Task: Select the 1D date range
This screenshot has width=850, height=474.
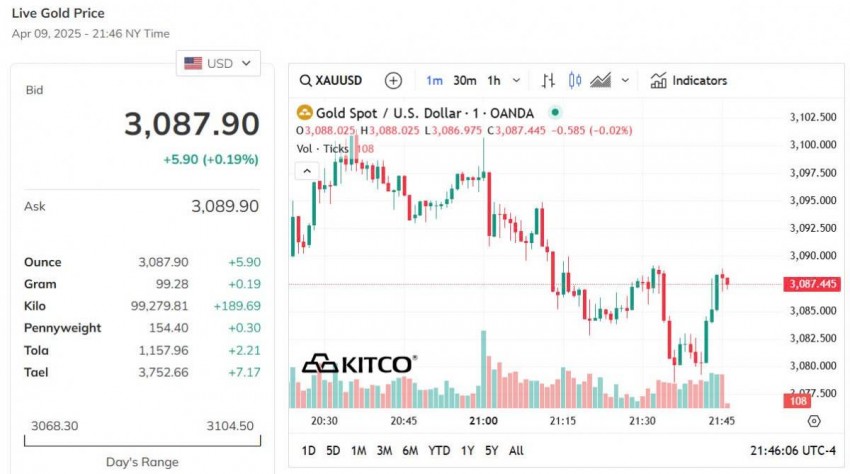Action: click(308, 451)
